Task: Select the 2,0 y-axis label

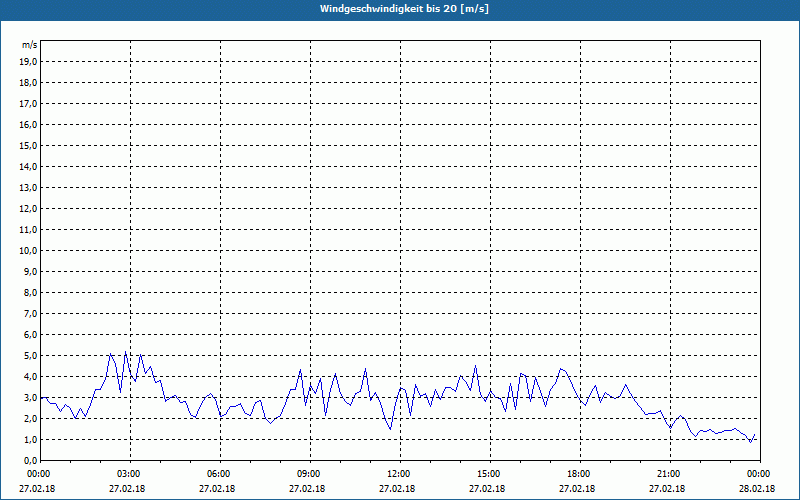Action: click(x=30, y=418)
